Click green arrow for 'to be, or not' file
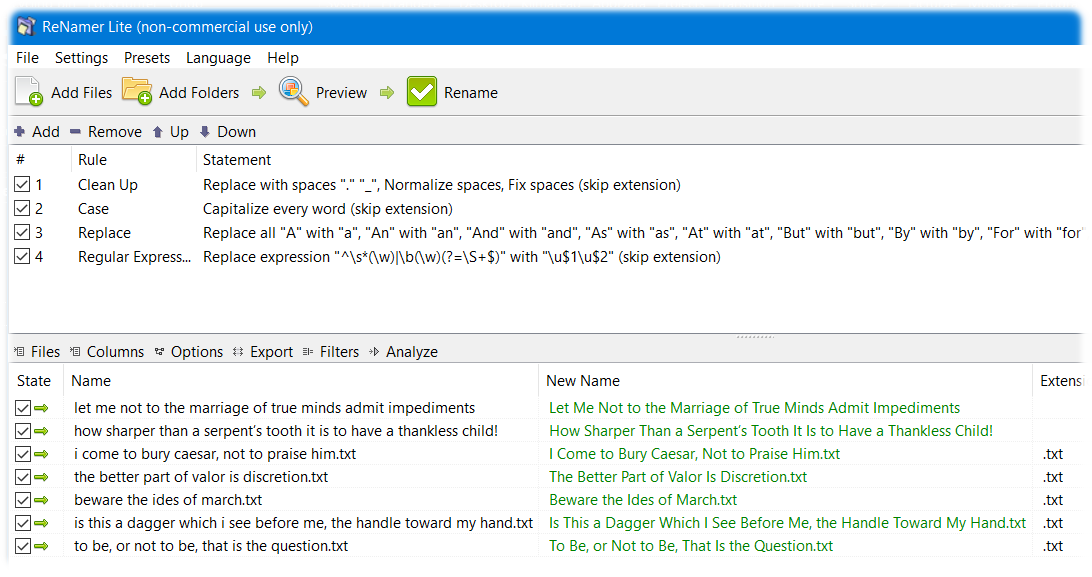This screenshot has width=1092, height=577. (42, 546)
